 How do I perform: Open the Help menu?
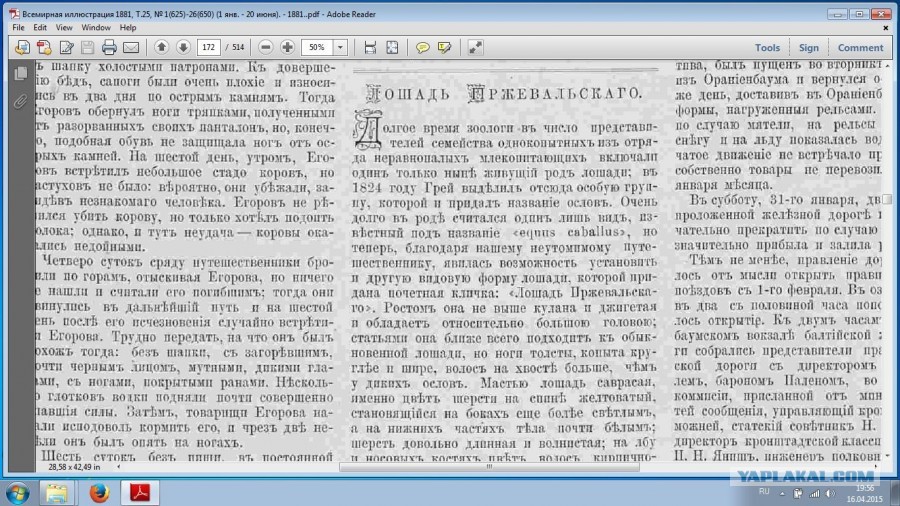127,28
